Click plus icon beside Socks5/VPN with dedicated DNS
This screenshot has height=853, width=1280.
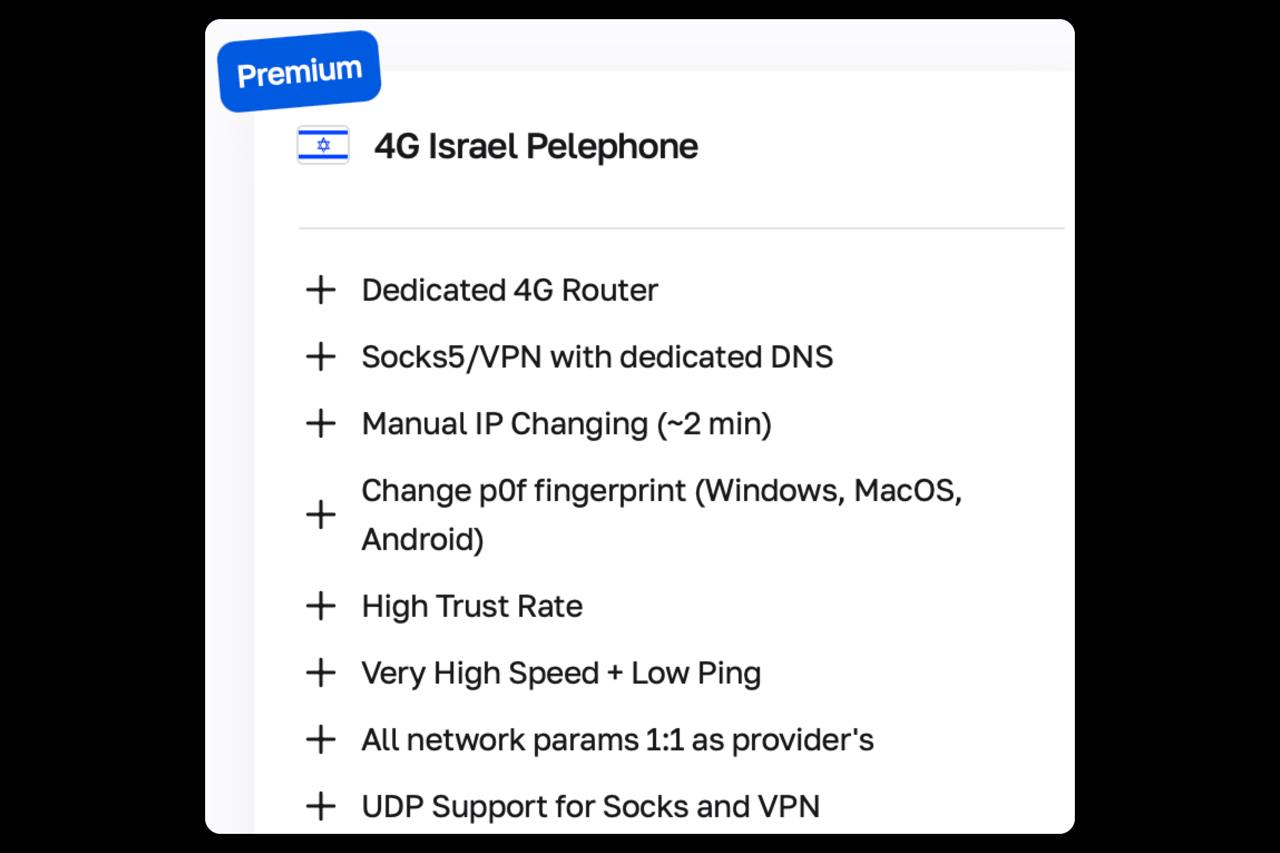tap(320, 357)
